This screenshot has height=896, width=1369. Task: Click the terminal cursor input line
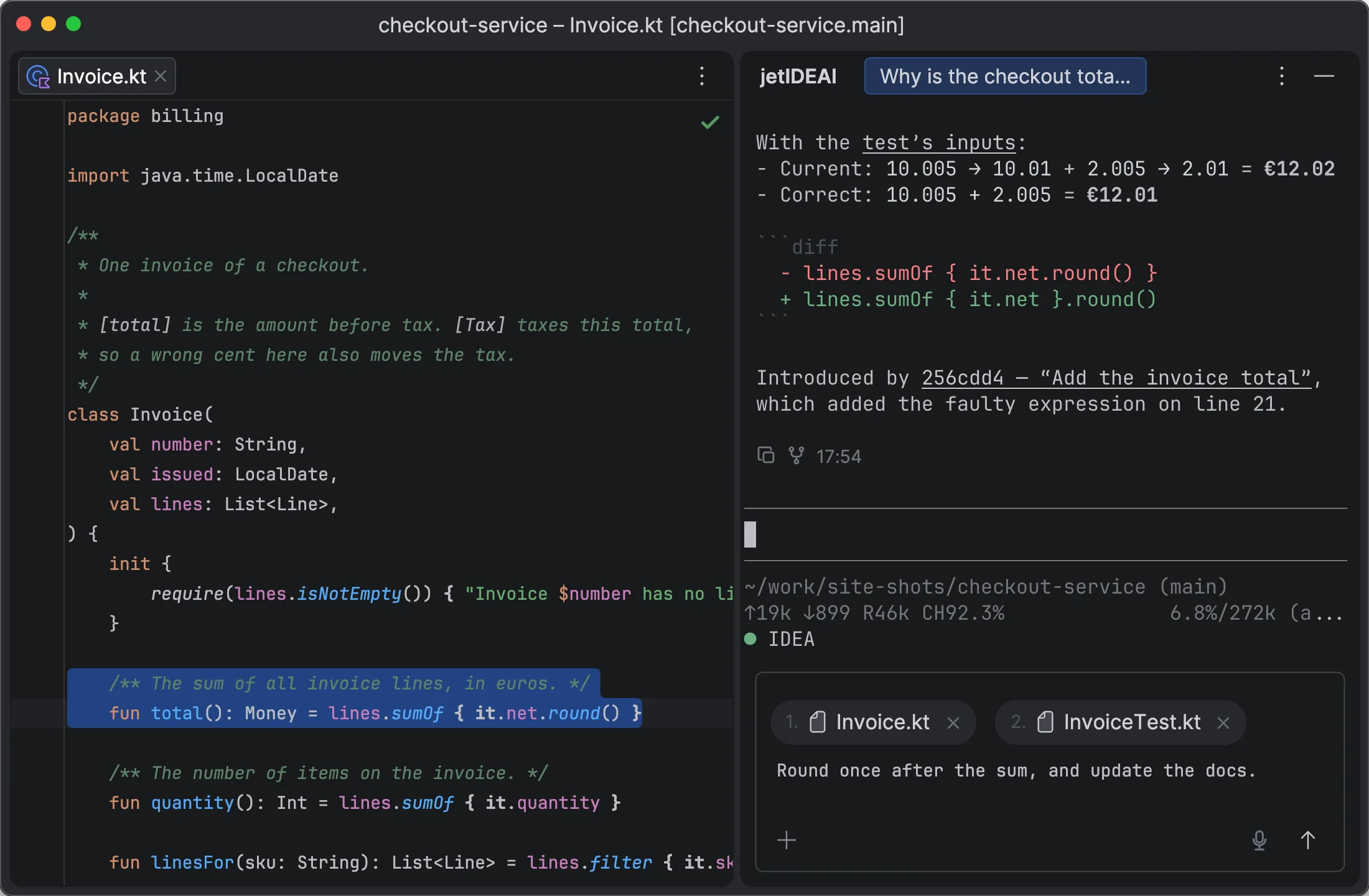coord(1045,534)
